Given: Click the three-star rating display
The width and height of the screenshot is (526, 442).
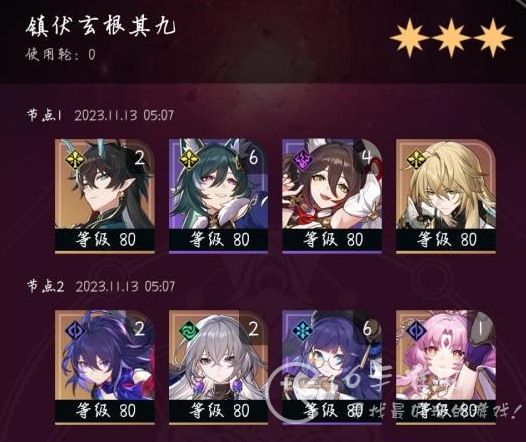Looking at the screenshot, I should [x=451, y=37].
